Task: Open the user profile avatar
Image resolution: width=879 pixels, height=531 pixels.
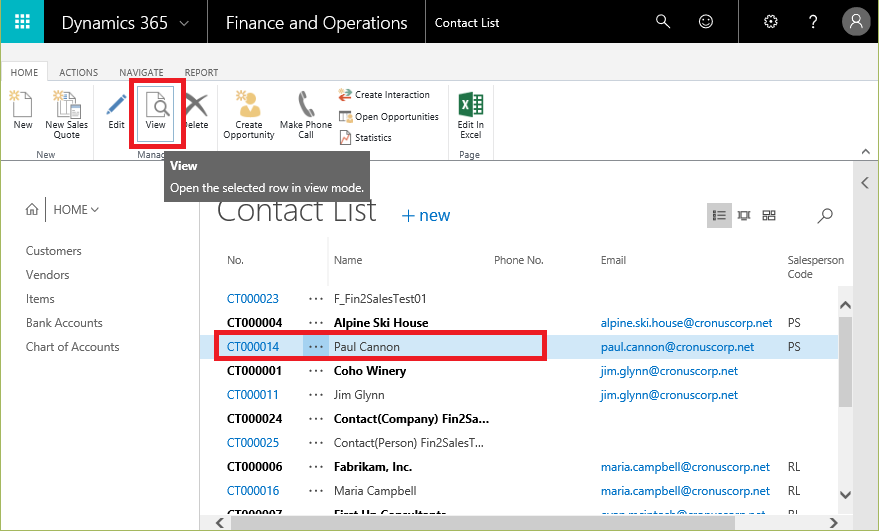Action: coord(856,22)
